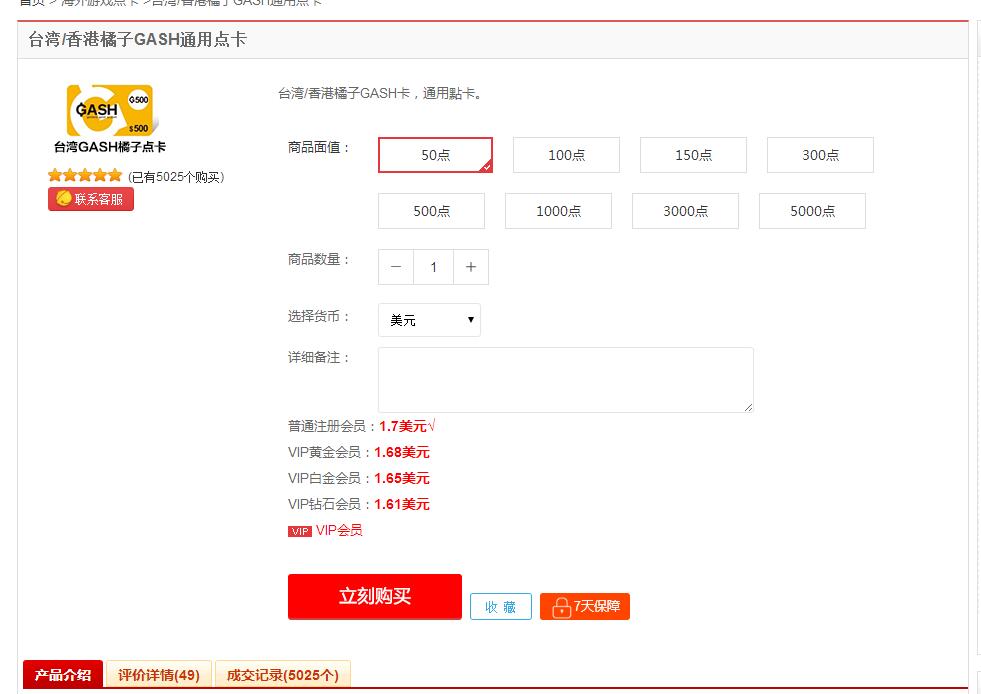This screenshot has width=981, height=694.
Task: Click the 已有5025个购买 purchase count text
Action: [x=176, y=177]
